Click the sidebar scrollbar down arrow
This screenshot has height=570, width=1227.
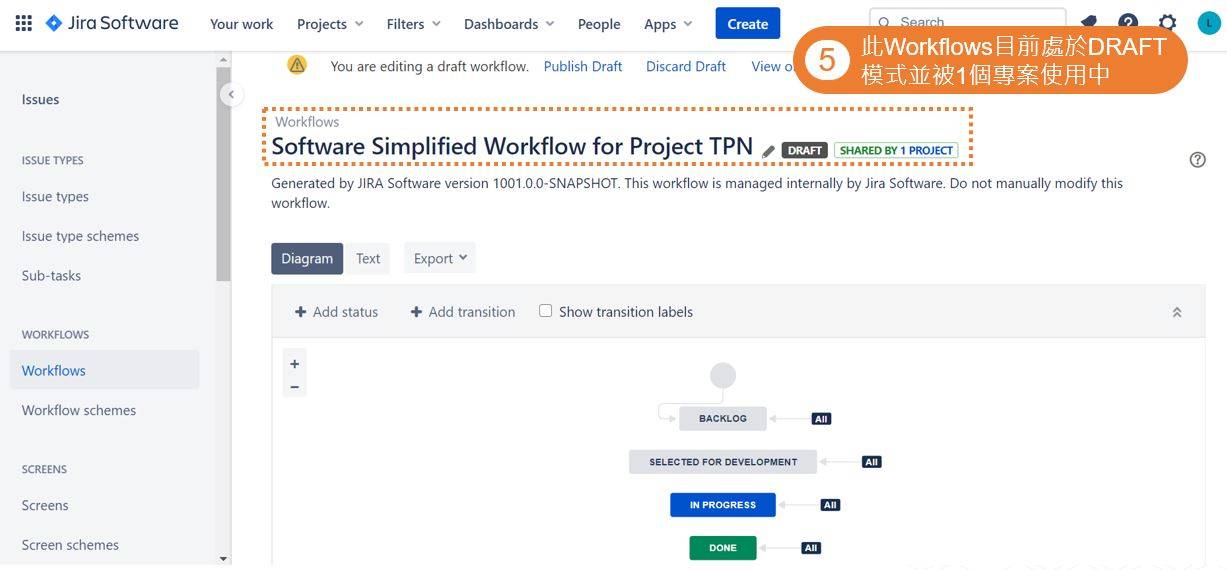point(223,559)
